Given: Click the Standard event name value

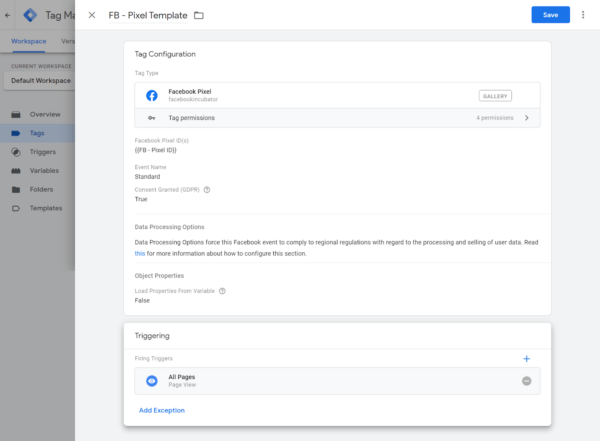Looking at the screenshot, I should tap(147, 176).
